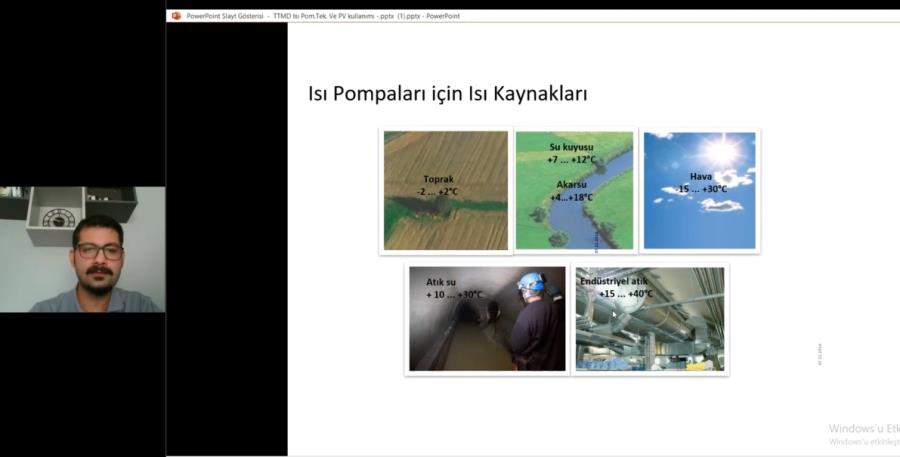This screenshot has height=457, width=900.
Task: Select the sunny sky photo for Hava
Action: point(700,191)
